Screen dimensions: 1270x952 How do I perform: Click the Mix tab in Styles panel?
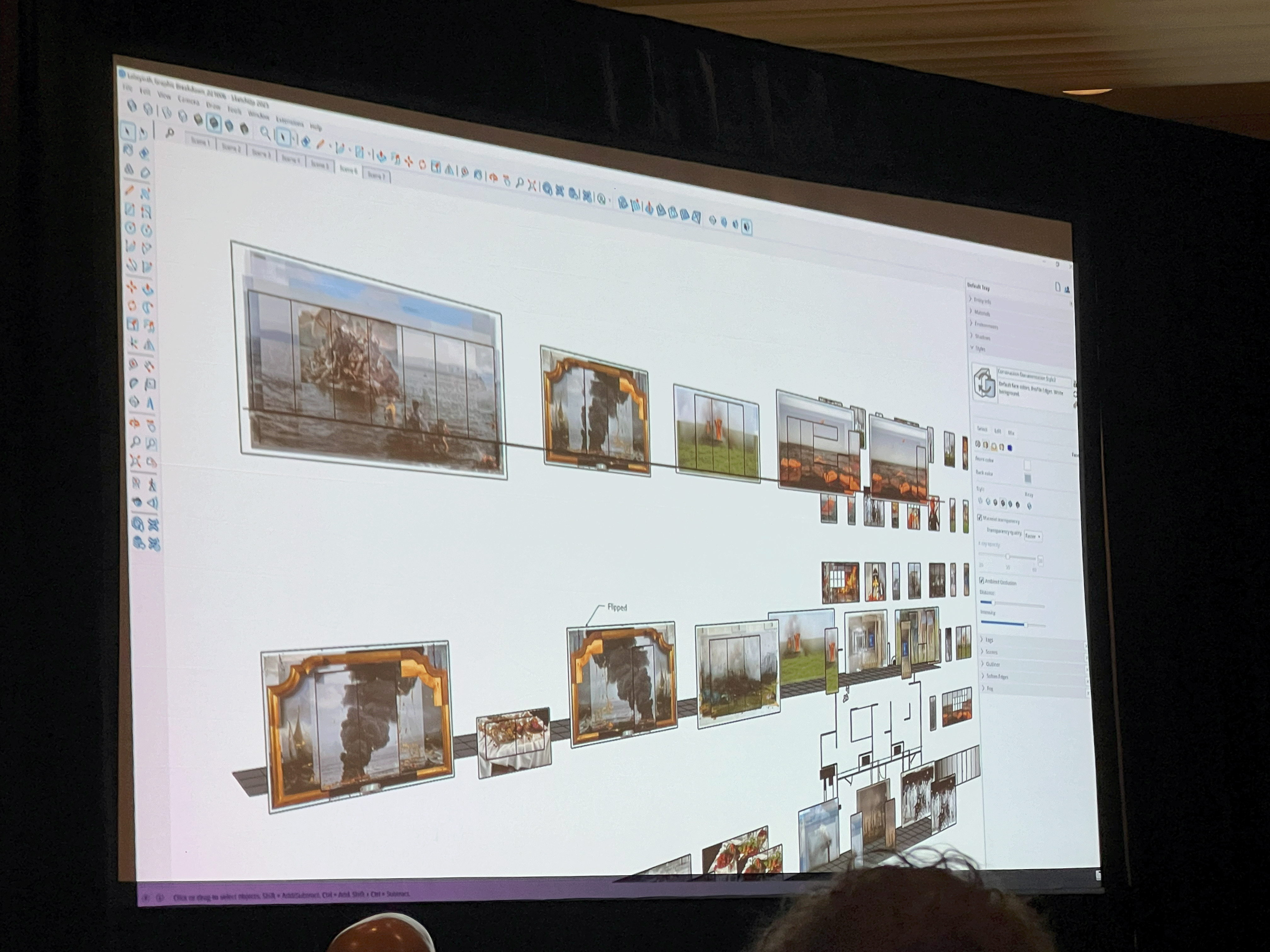pos(1011,433)
